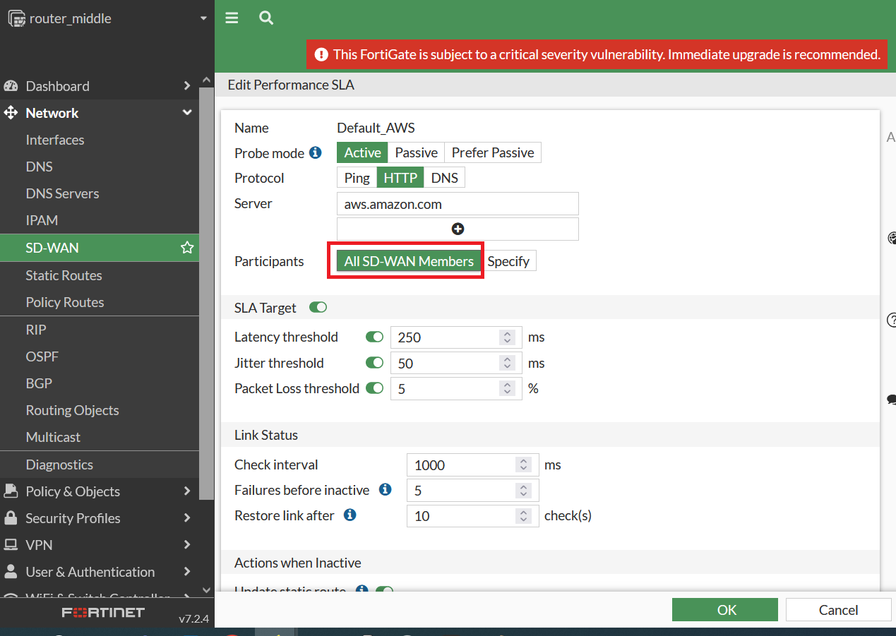Select the Ping protocol option
This screenshot has height=636, width=896.
point(357,178)
